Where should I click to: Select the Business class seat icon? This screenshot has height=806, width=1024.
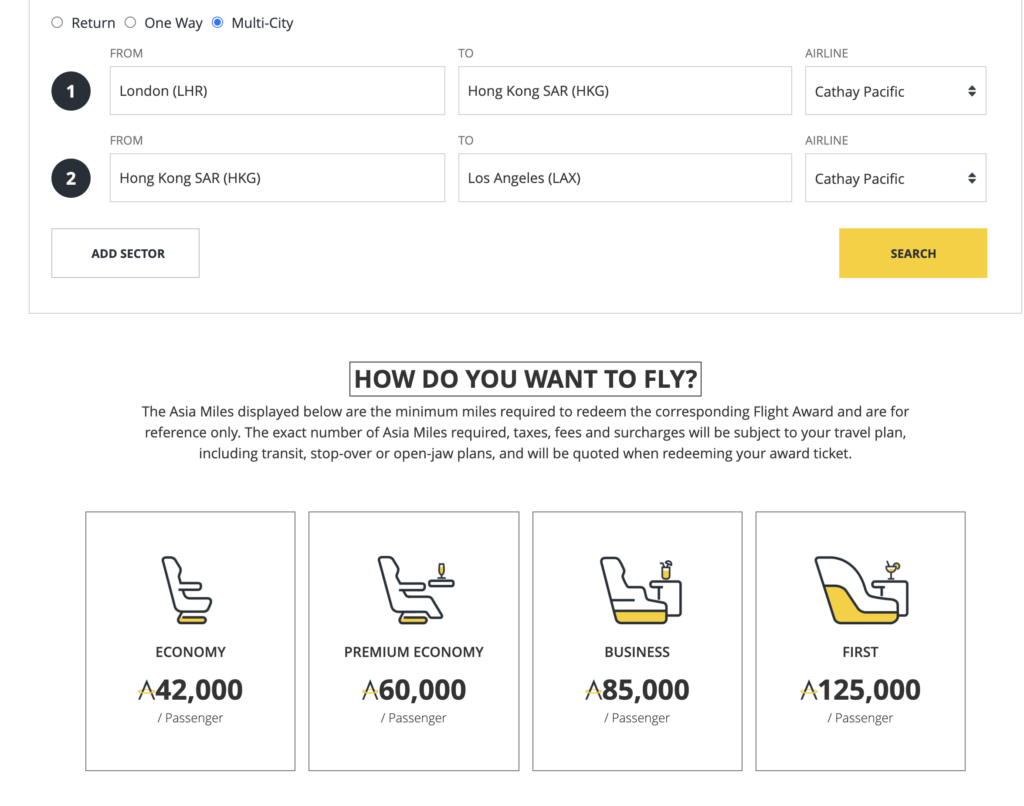click(637, 587)
